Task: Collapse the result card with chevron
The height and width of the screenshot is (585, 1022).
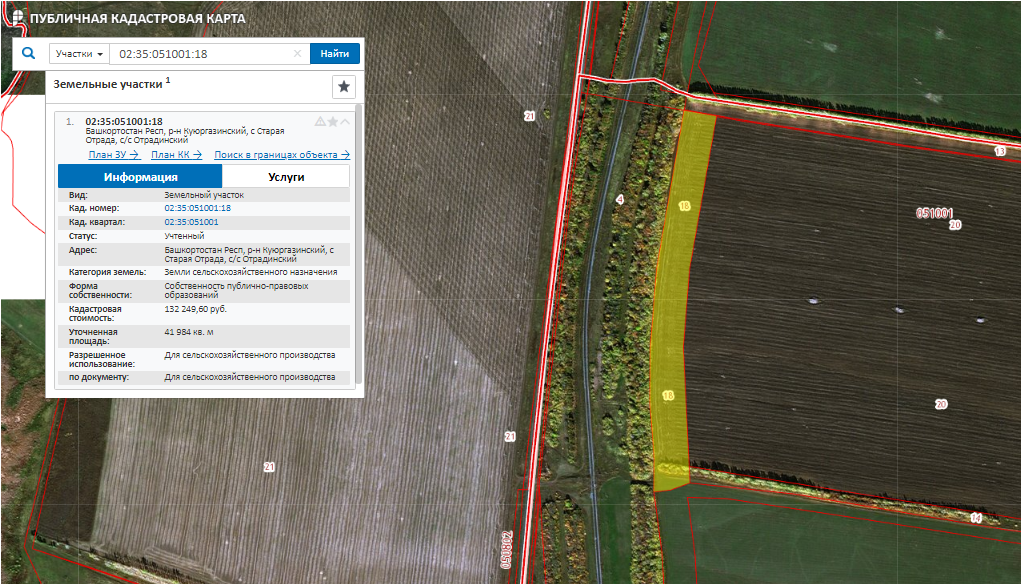Action: click(x=345, y=121)
